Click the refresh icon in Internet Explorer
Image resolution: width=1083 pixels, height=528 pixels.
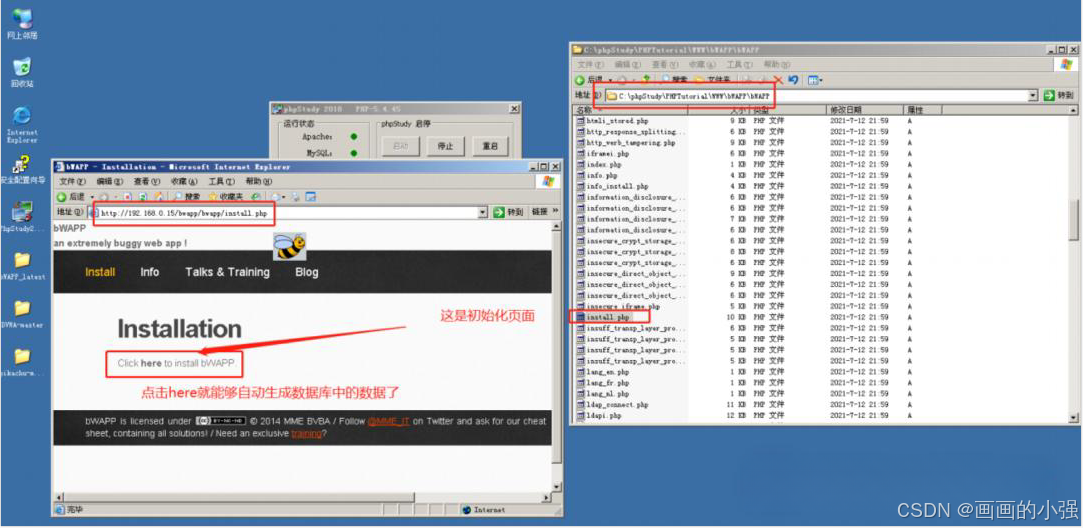(143, 197)
